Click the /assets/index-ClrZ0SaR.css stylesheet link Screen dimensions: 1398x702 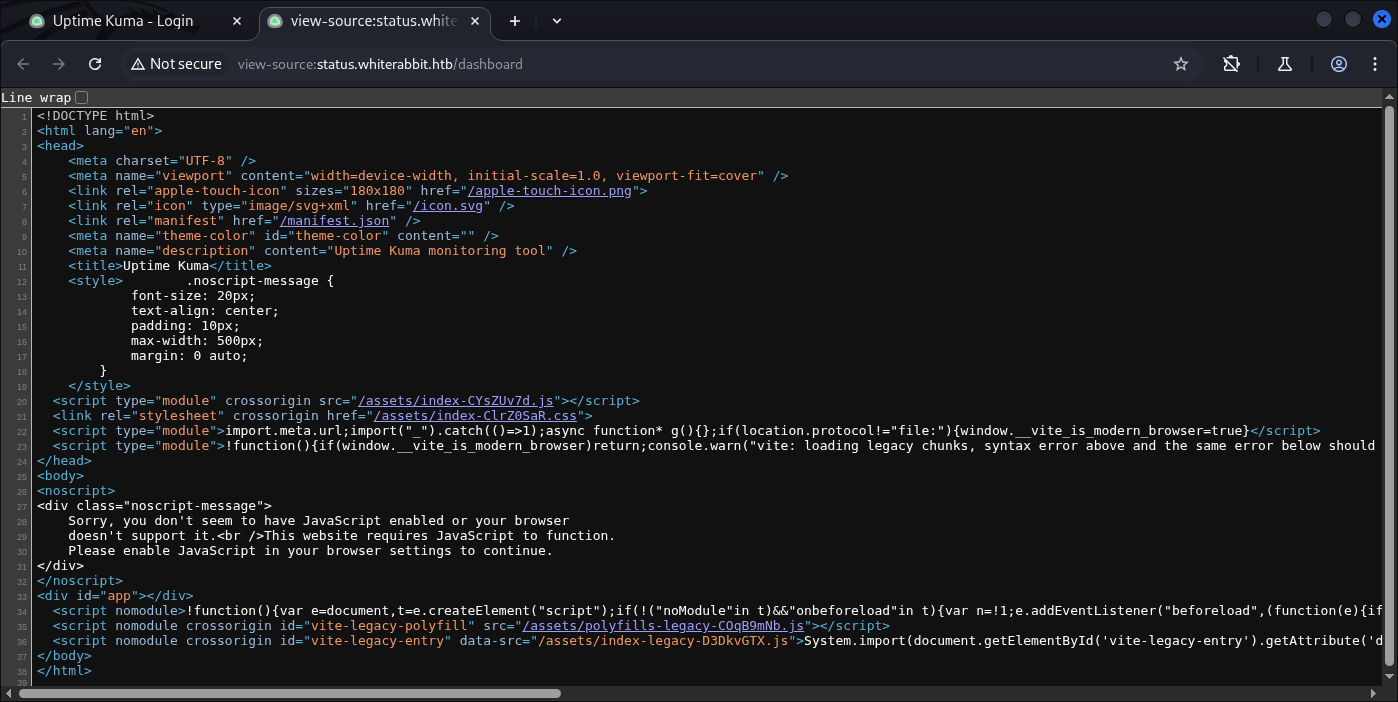pos(478,415)
